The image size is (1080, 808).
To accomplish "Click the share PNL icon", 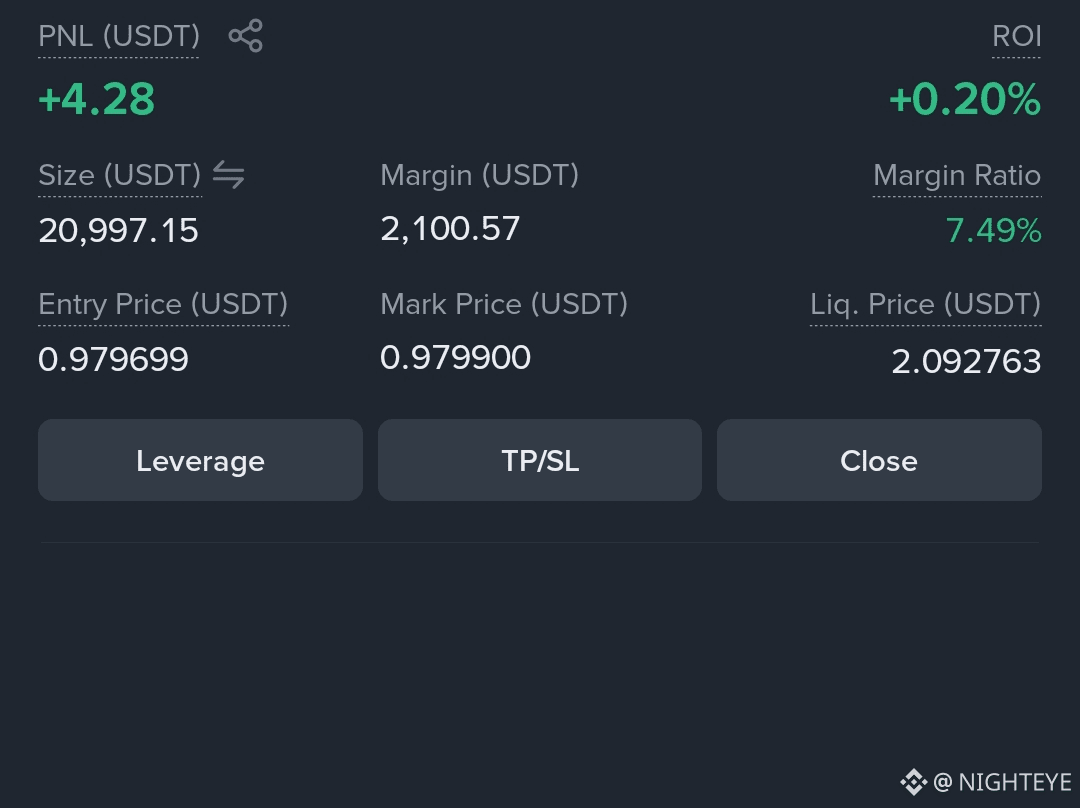I will pyautogui.click(x=245, y=36).
